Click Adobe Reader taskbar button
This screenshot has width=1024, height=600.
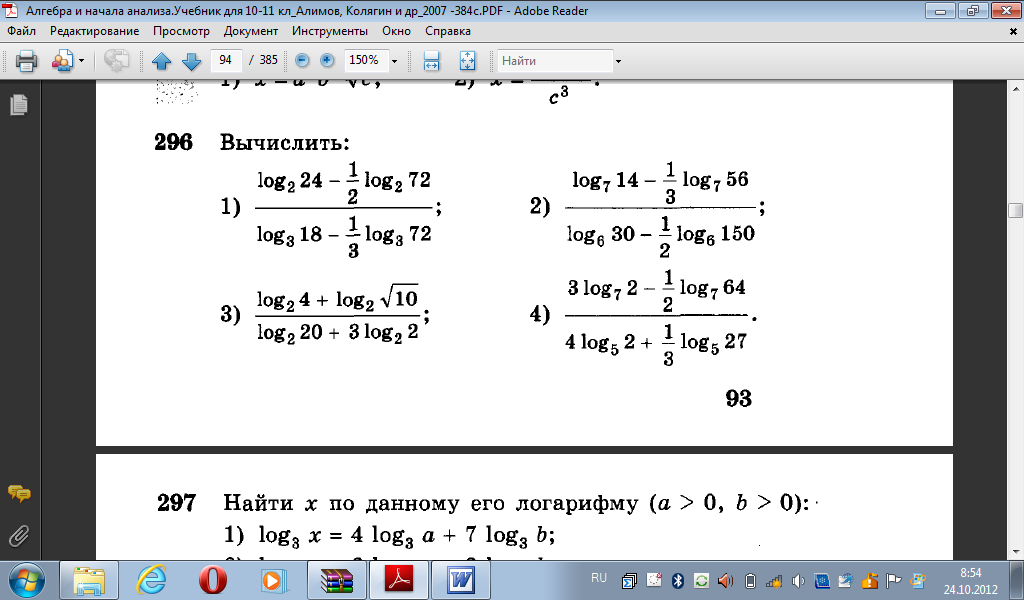pyautogui.click(x=399, y=580)
